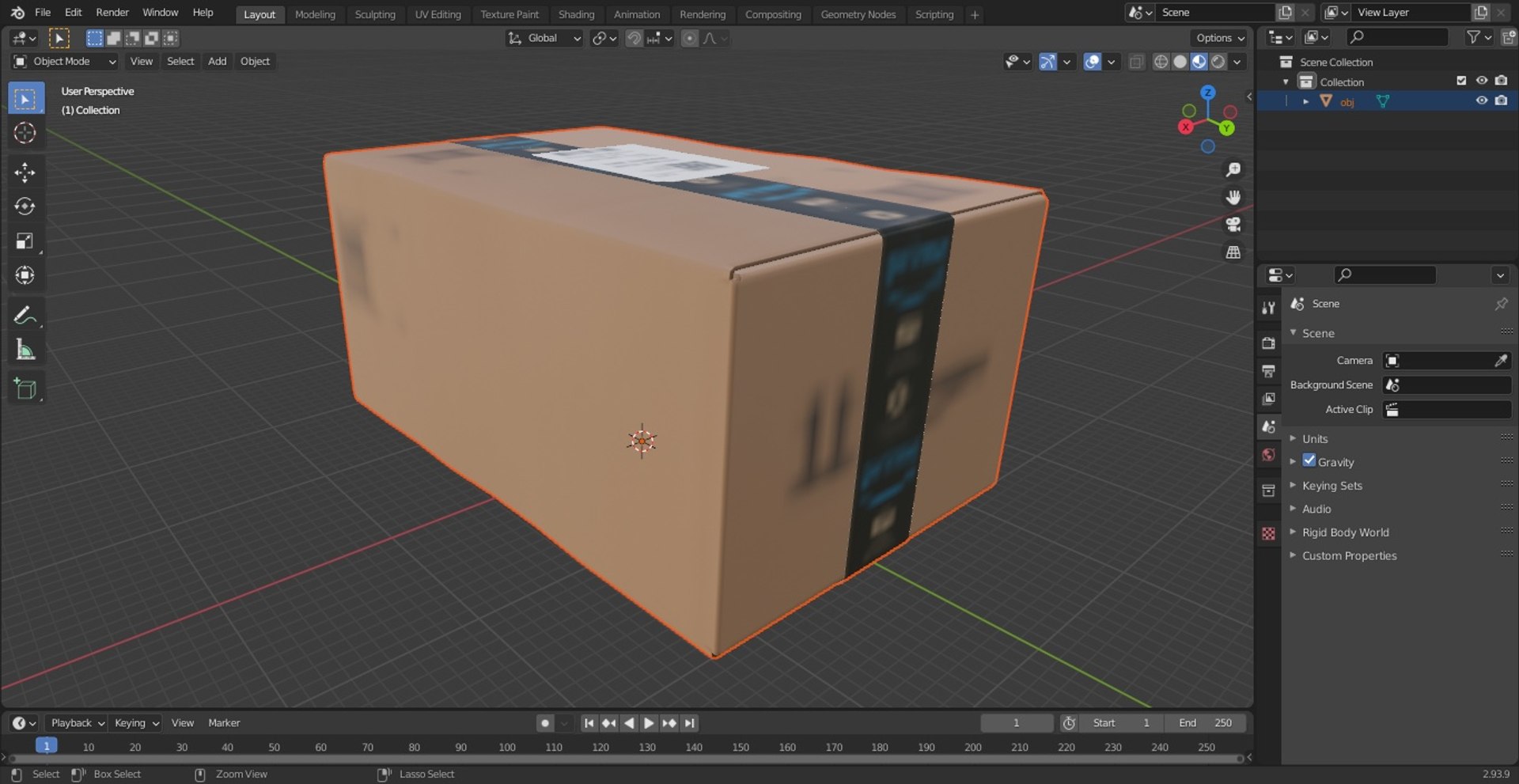Expand the obj tree item

tap(1305, 101)
